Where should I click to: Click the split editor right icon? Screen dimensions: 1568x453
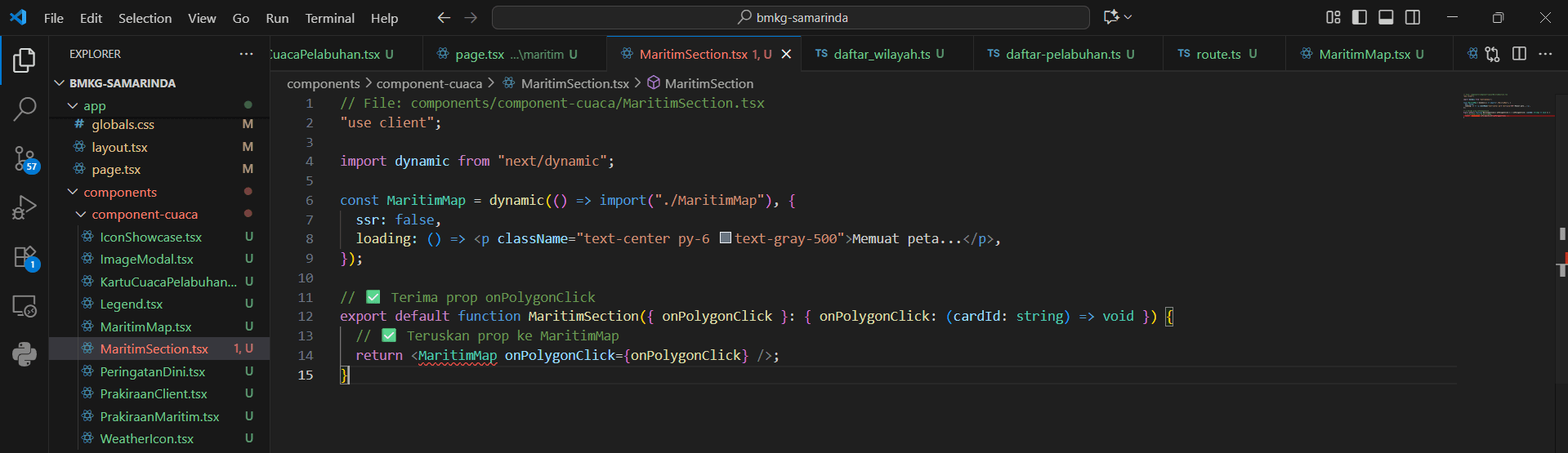point(1519,54)
